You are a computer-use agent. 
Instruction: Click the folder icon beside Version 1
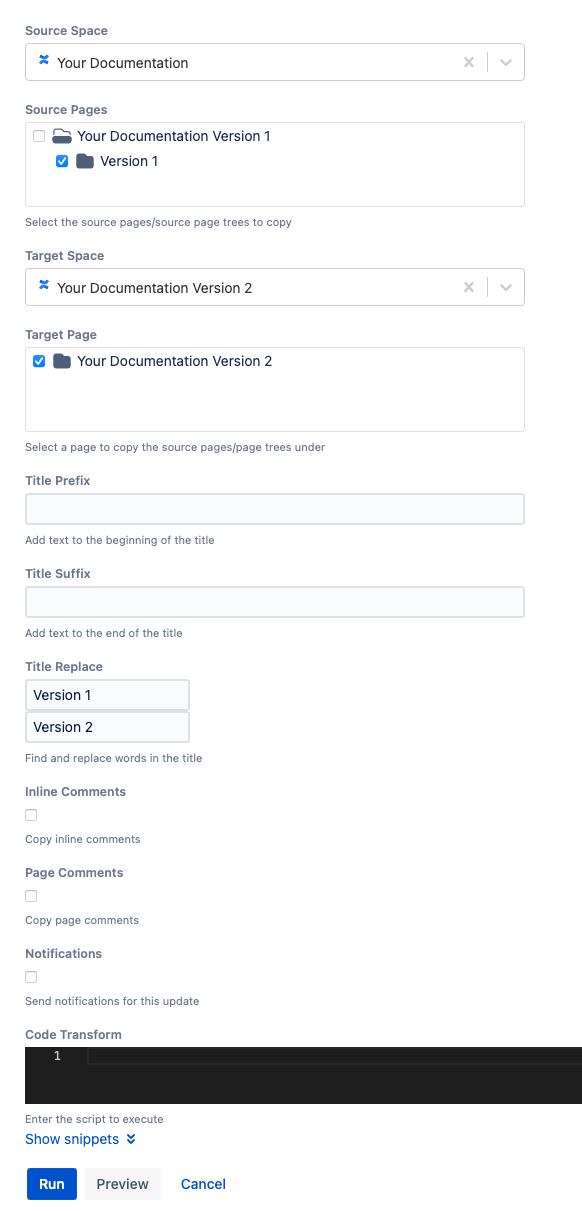[85, 161]
